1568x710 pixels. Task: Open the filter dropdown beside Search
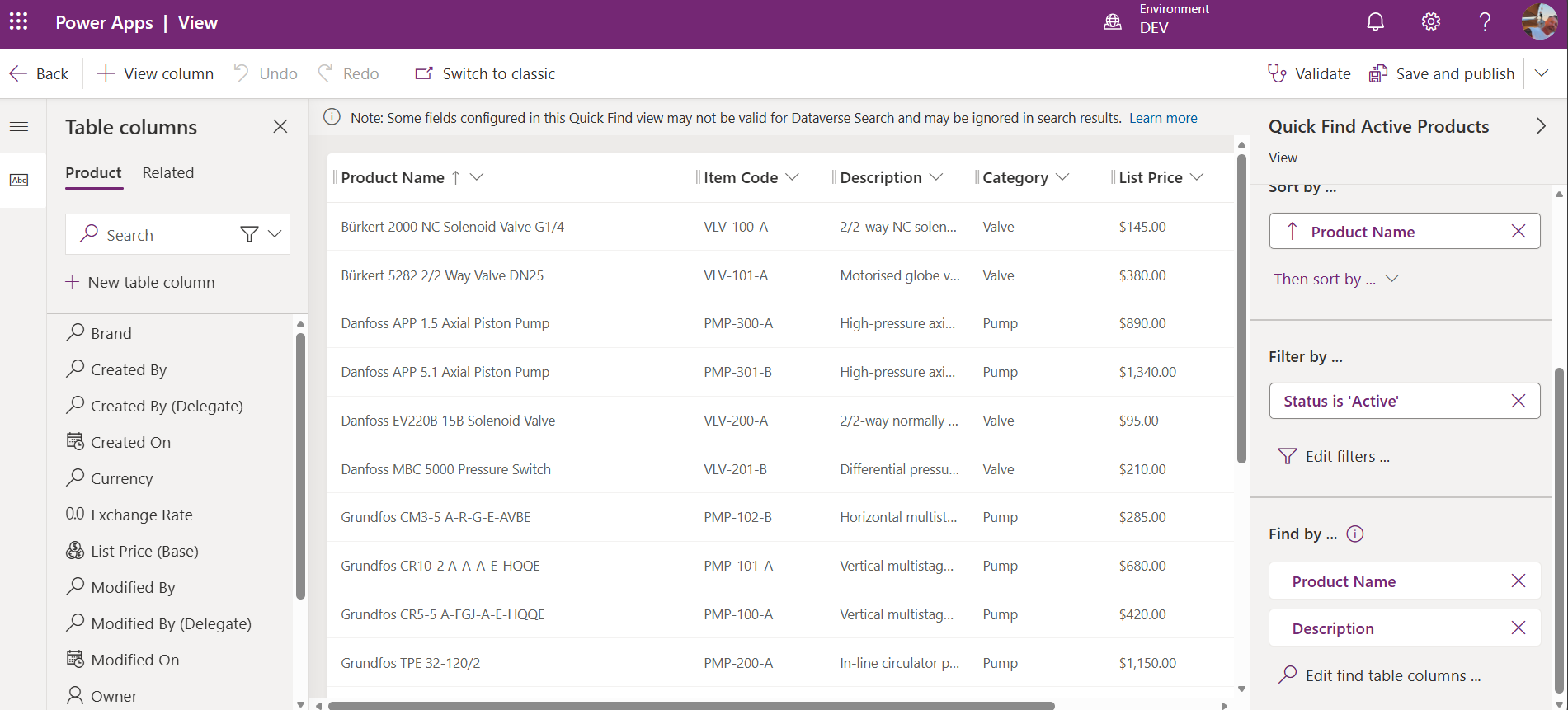(261, 234)
